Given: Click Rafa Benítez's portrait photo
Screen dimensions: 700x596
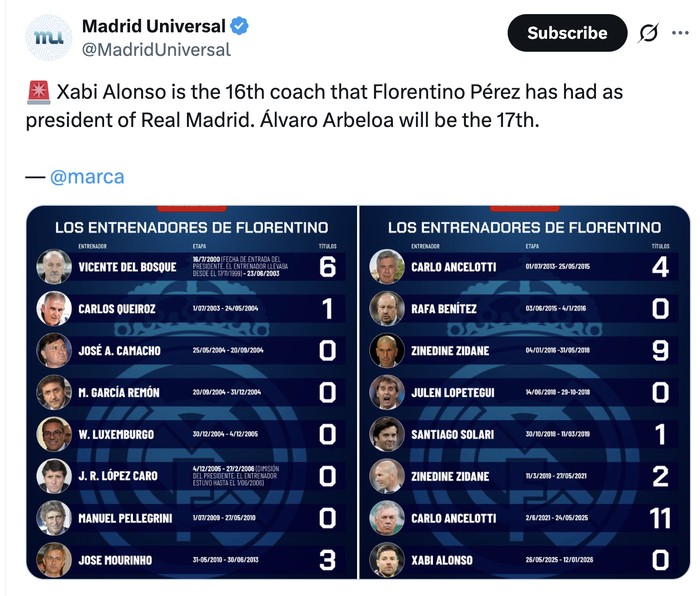Looking at the screenshot, I should click(x=387, y=309).
